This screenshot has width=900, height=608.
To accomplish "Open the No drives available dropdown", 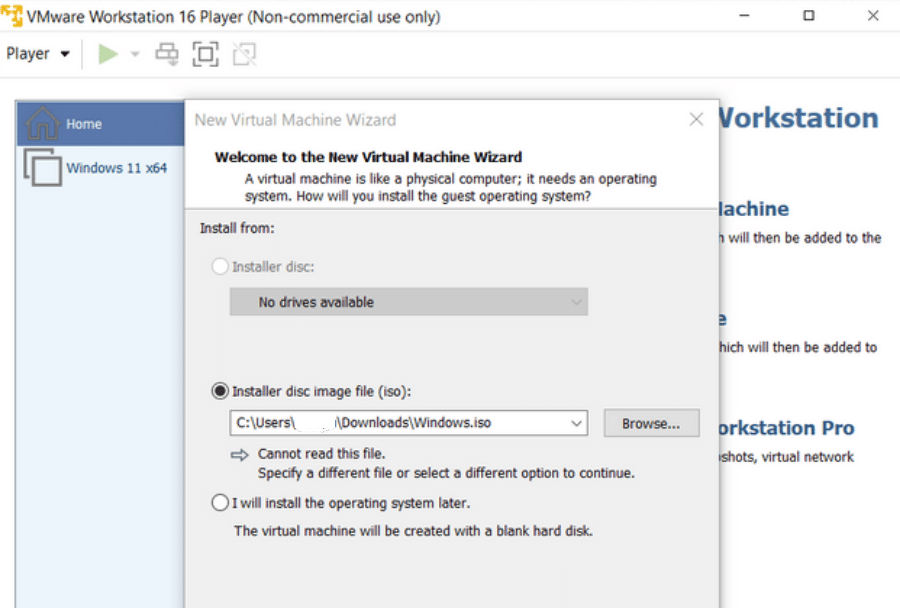I will tap(408, 302).
